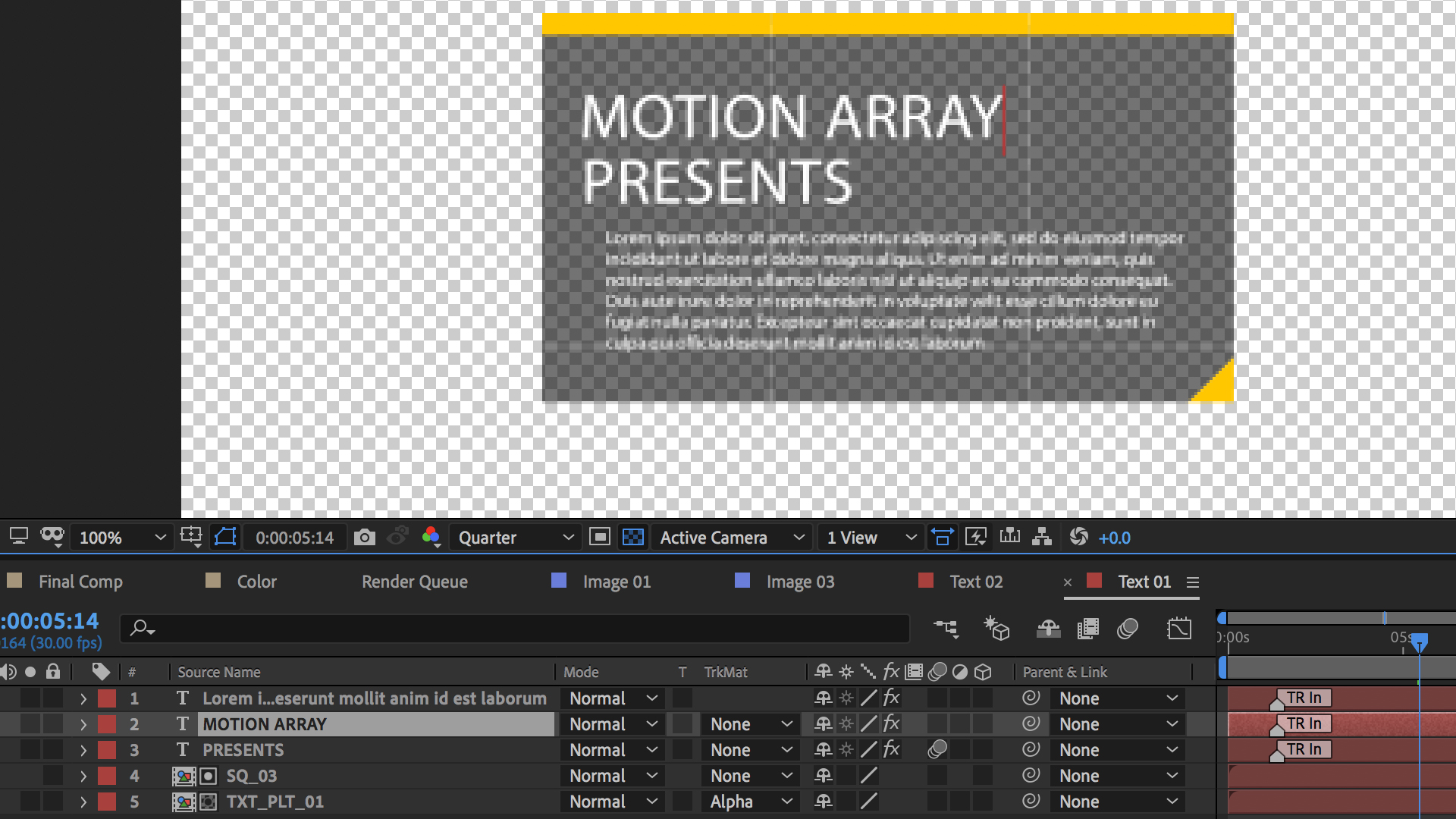Open the composition mini-flowchart icon
Image resolution: width=1456 pixels, height=819 pixels.
[946, 629]
